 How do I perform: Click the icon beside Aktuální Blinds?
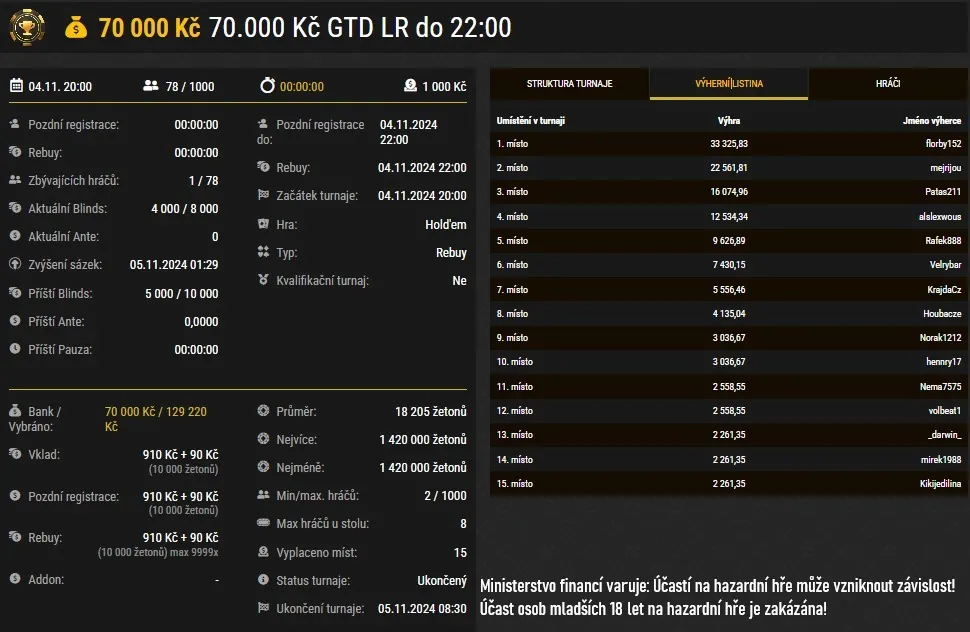point(15,209)
